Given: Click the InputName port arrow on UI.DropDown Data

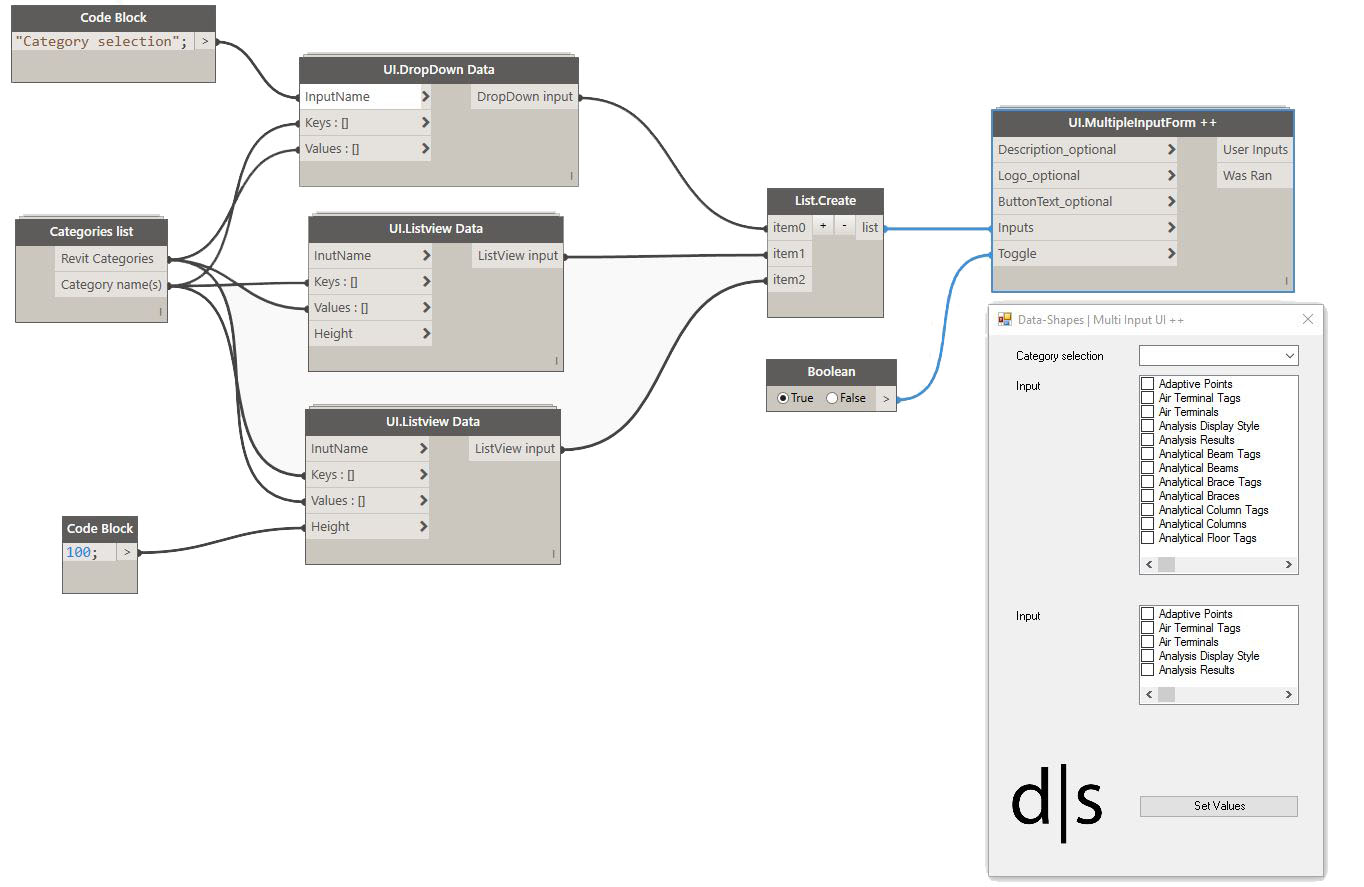Looking at the screenshot, I should tap(426, 97).
